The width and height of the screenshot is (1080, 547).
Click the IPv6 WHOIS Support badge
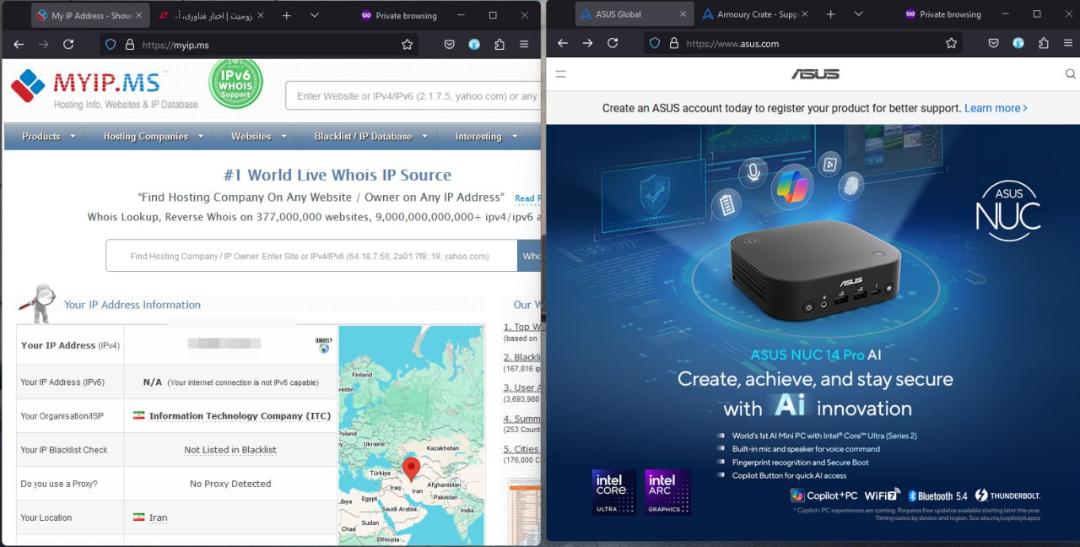click(236, 83)
